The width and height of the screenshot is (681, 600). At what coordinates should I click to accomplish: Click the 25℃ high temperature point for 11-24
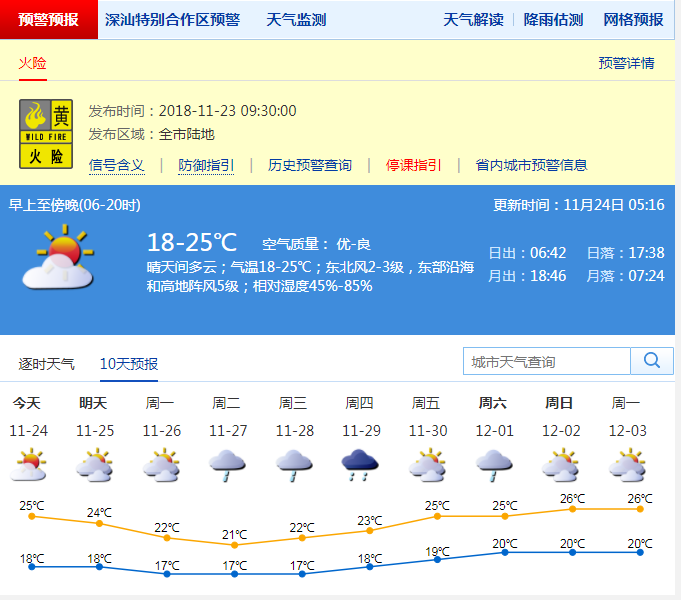click(32, 516)
